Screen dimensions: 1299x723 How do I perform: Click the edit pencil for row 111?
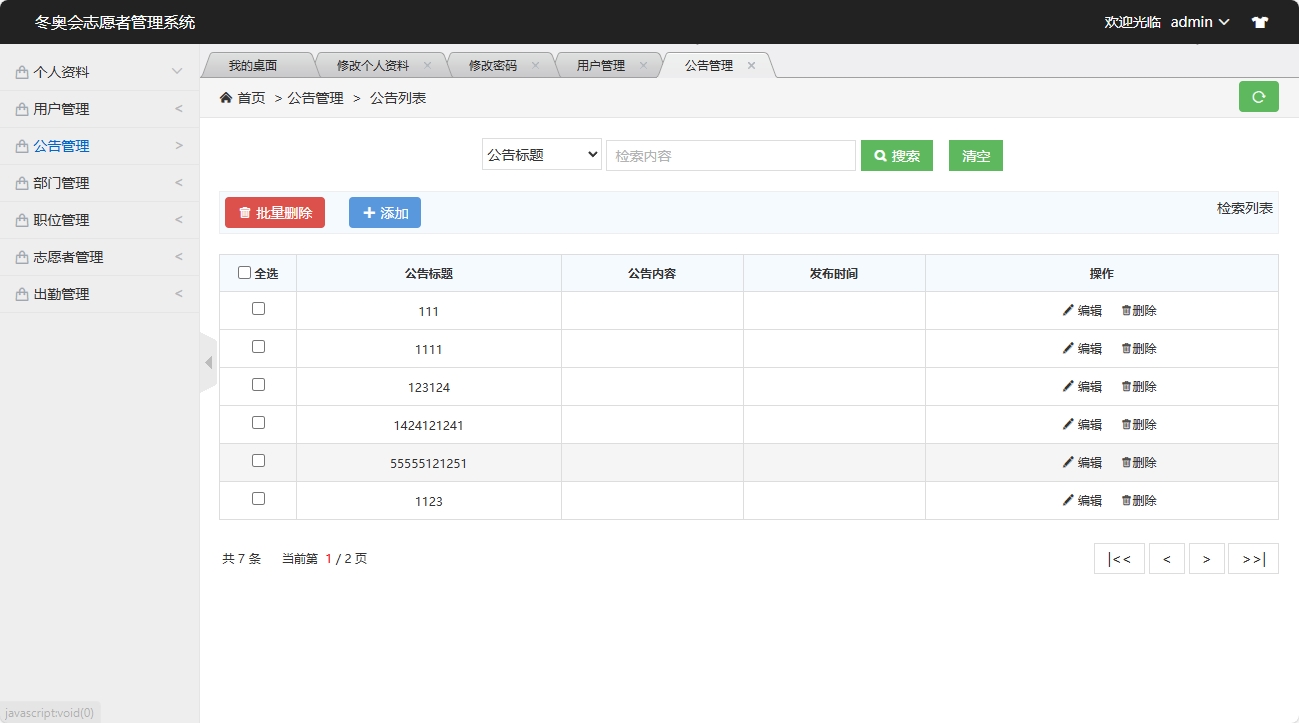(x=1068, y=311)
